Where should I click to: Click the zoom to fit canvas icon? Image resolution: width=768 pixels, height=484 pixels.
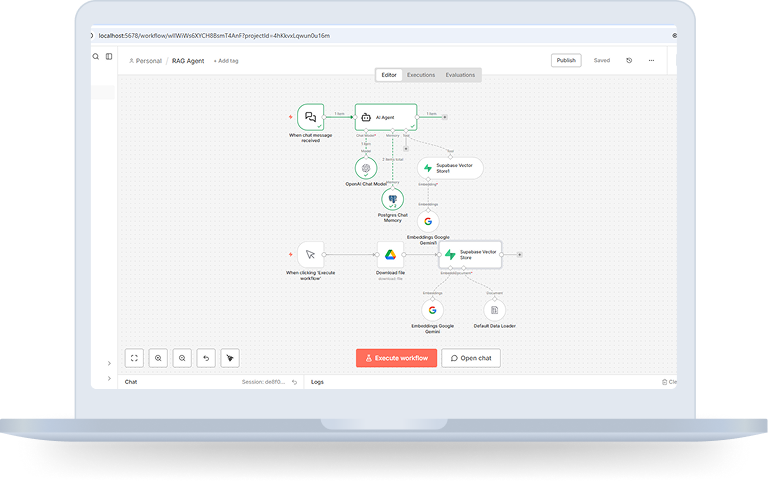(x=134, y=357)
